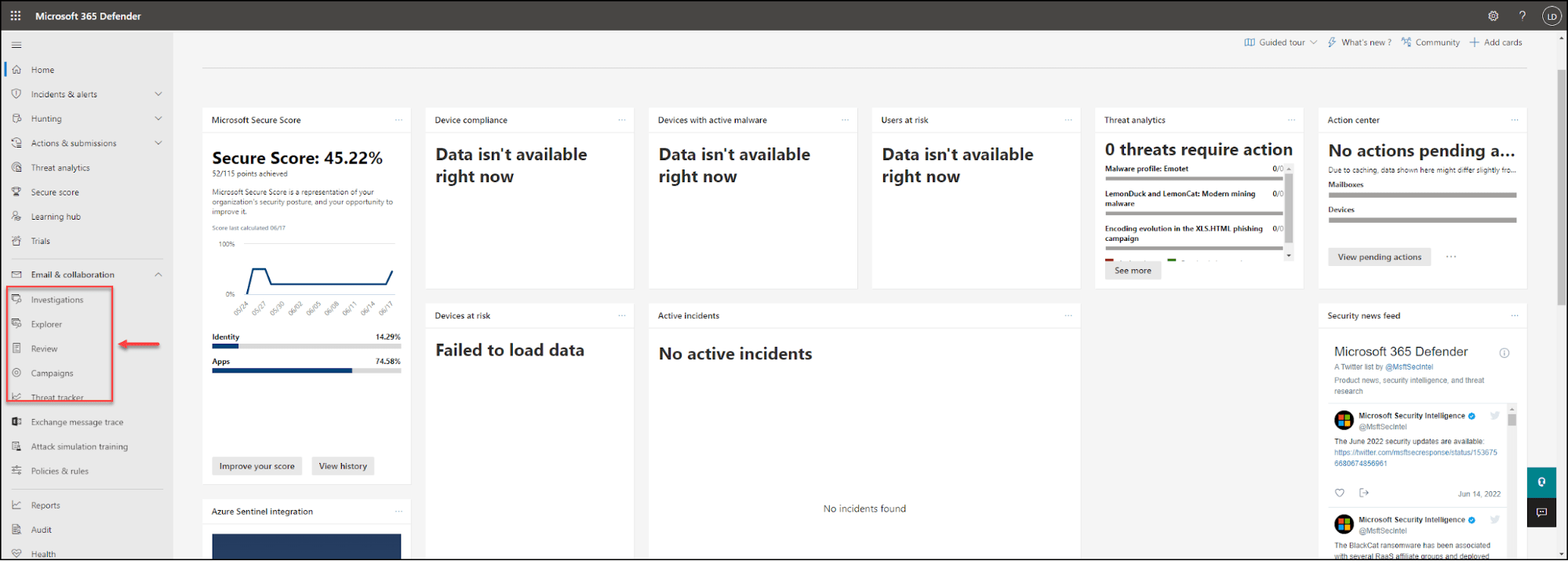Open Devices at risk card options menu
The image size is (1568, 561).
(x=622, y=315)
